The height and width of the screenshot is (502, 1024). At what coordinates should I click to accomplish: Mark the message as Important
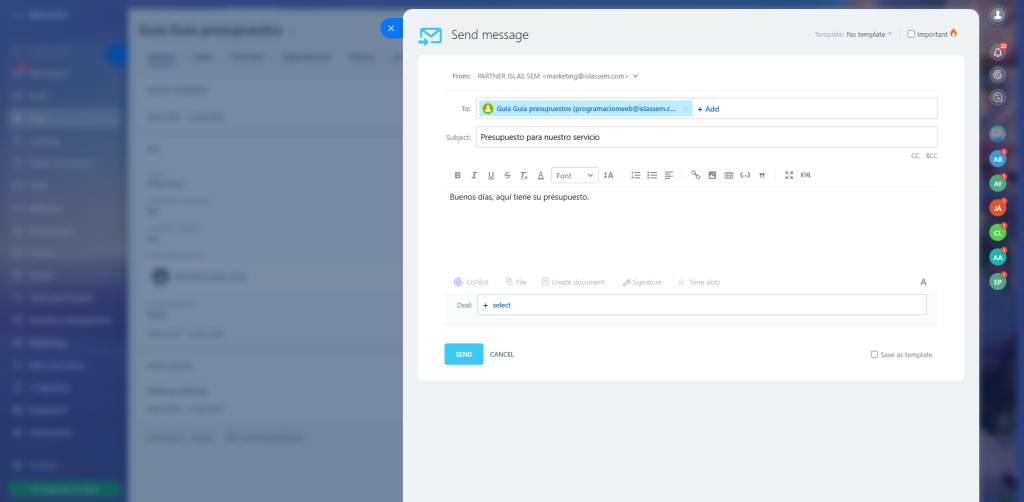click(911, 34)
